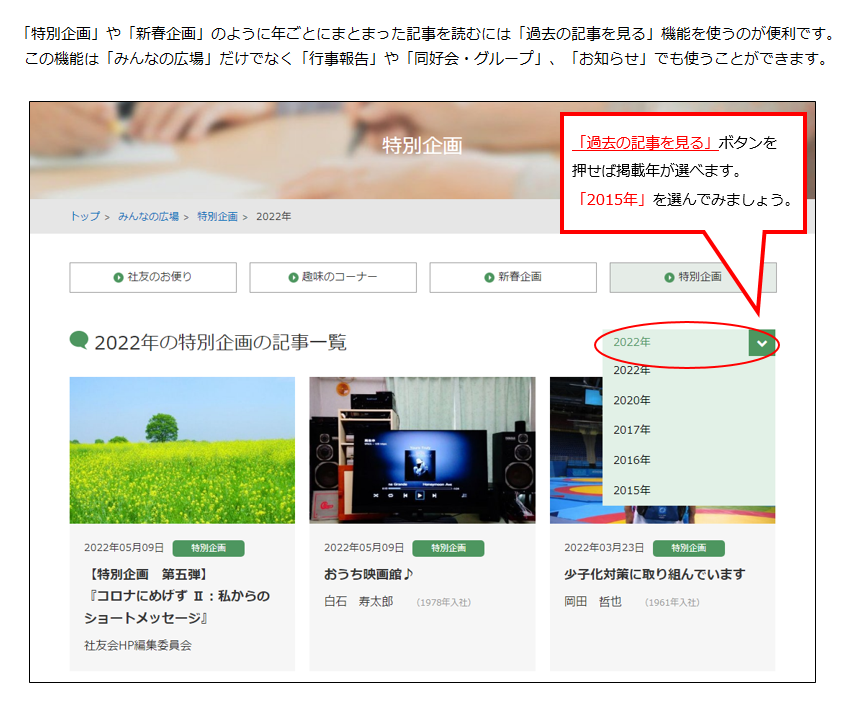This screenshot has width=853, height=702.
Task: Select the 2022年 breadcrumb text
Action: (274, 217)
